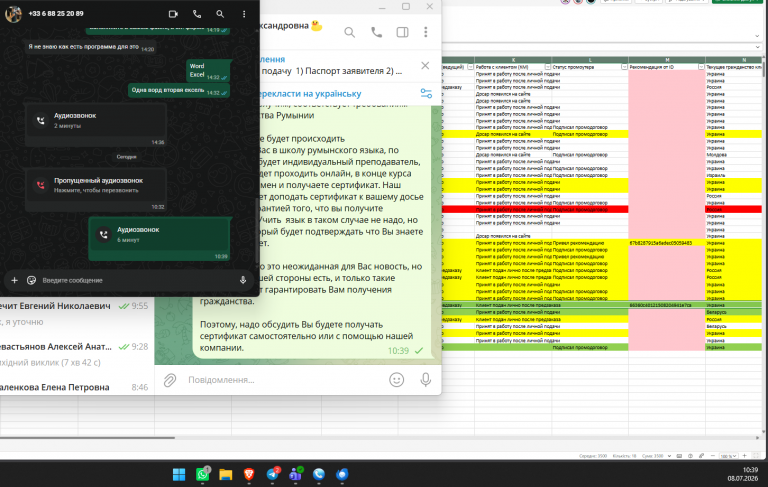Zoom in spreadsheet with plus button
Viewport: 768px width, 487px height.
pyautogui.click(x=744, y=456)
